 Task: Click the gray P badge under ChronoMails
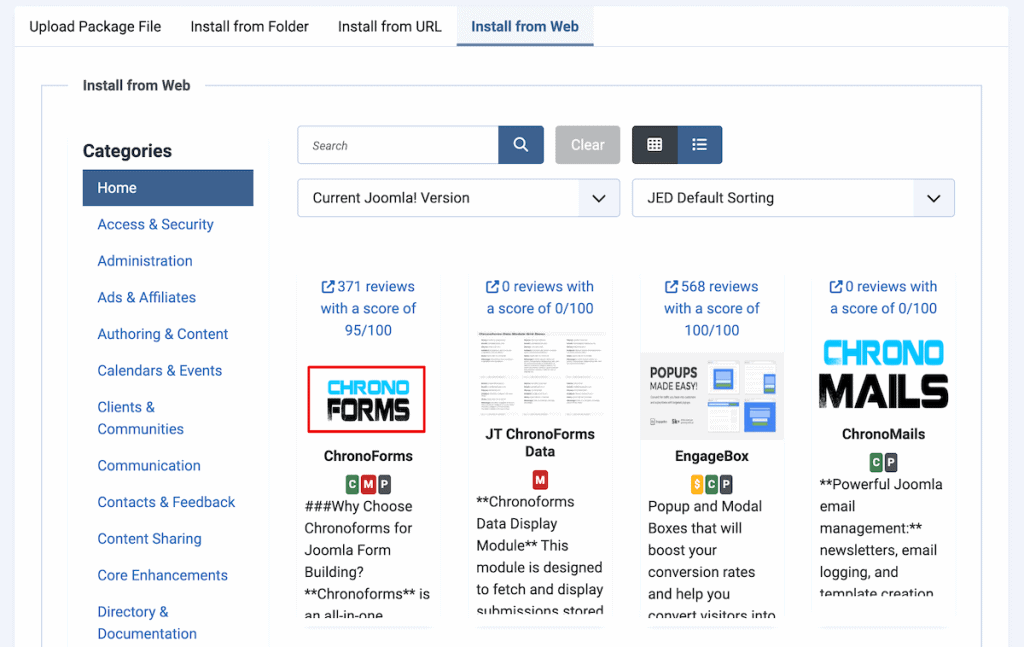pyautogui.click(x=891, y=462)
